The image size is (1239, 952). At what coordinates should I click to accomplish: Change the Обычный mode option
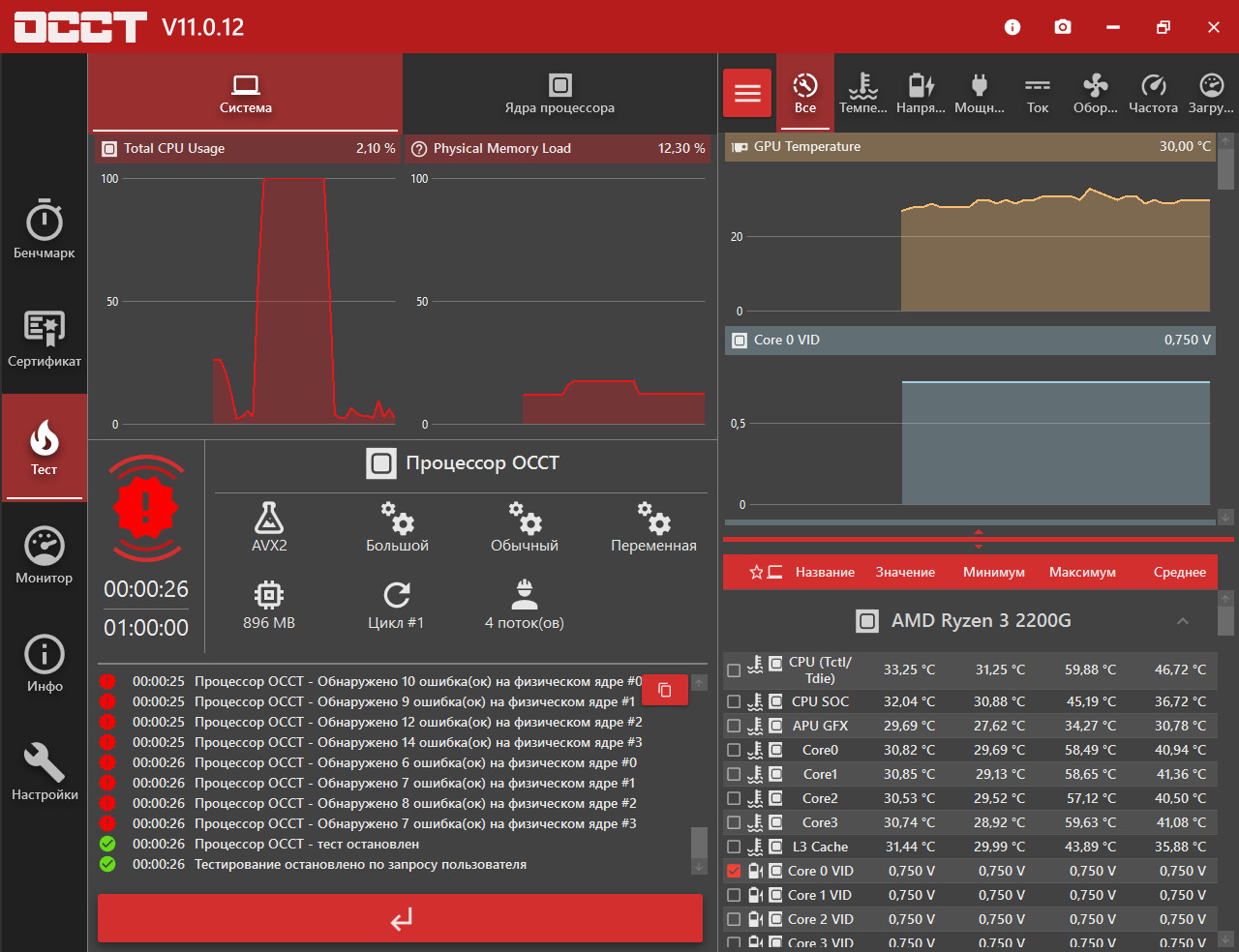click(x=525, y=527)
